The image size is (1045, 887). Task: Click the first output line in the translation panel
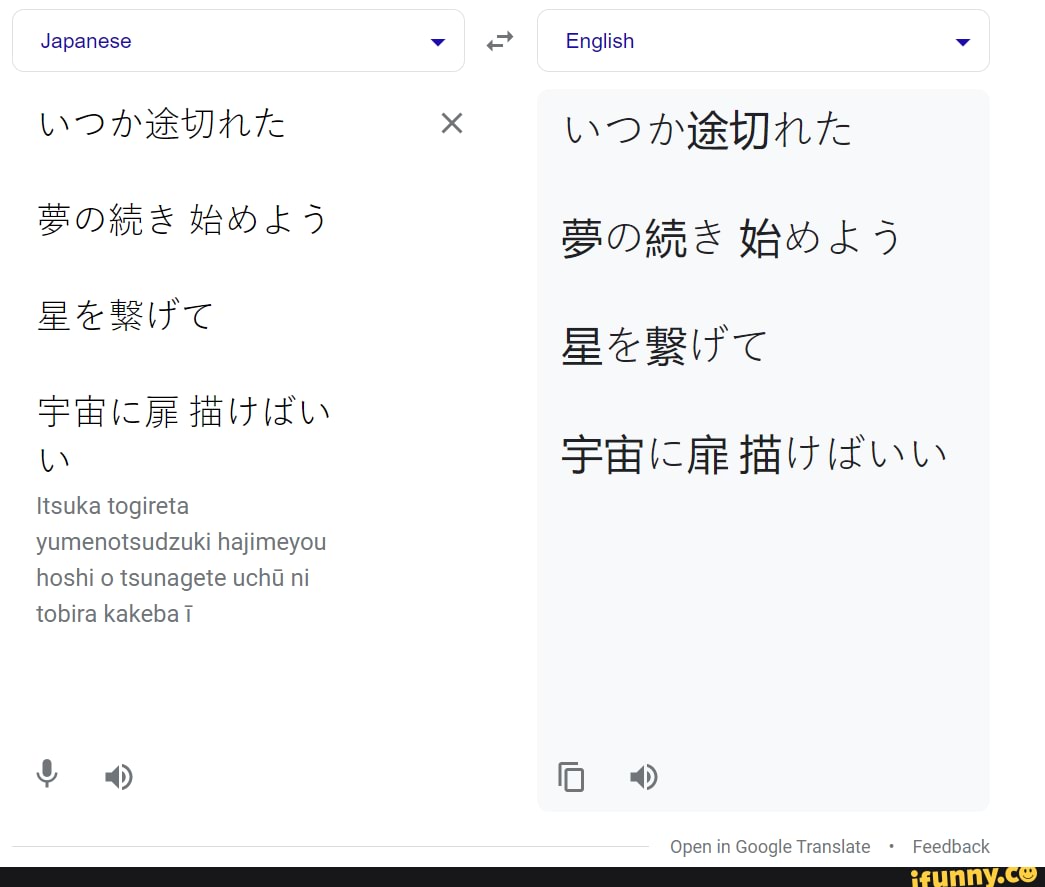(x=708, y=131)
